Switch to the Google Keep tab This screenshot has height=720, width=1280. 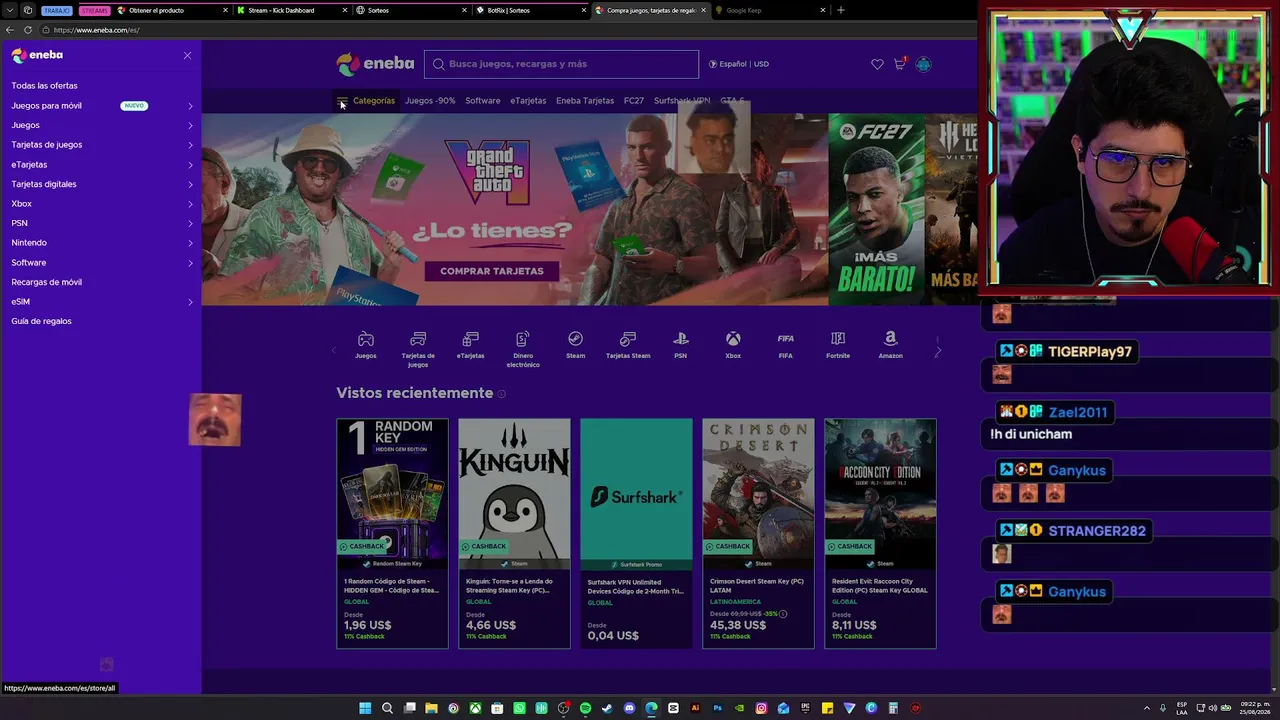click(x=770, y=10)
